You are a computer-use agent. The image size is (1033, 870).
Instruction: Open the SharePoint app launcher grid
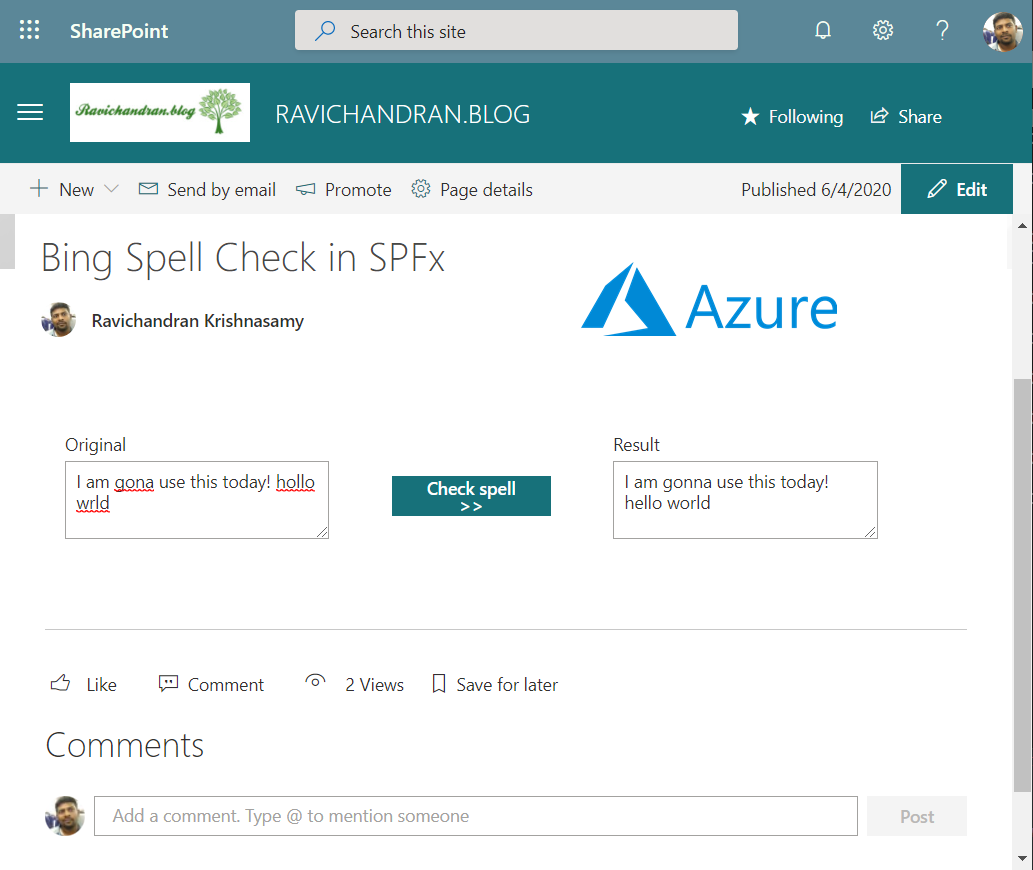30,31
